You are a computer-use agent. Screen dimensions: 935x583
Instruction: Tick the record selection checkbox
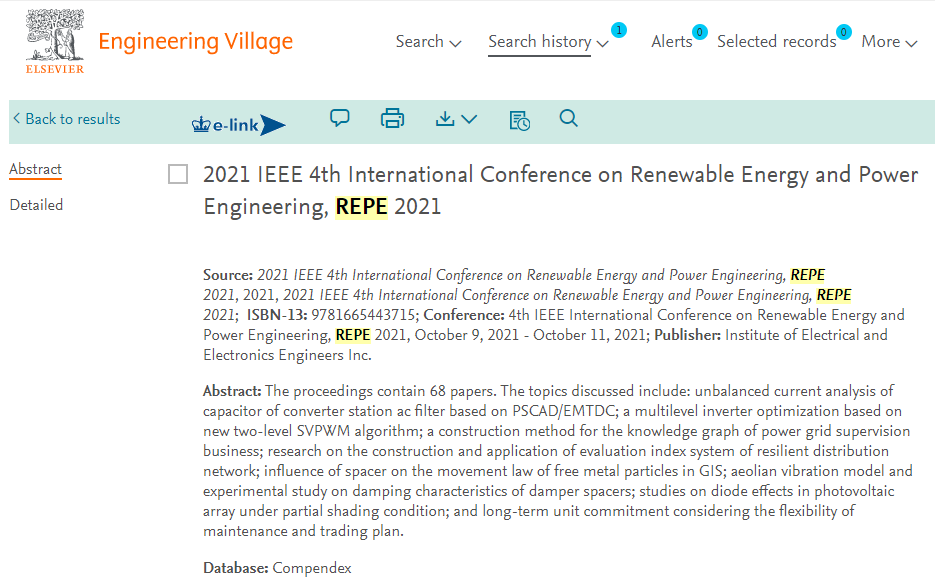tap(178, 174)
